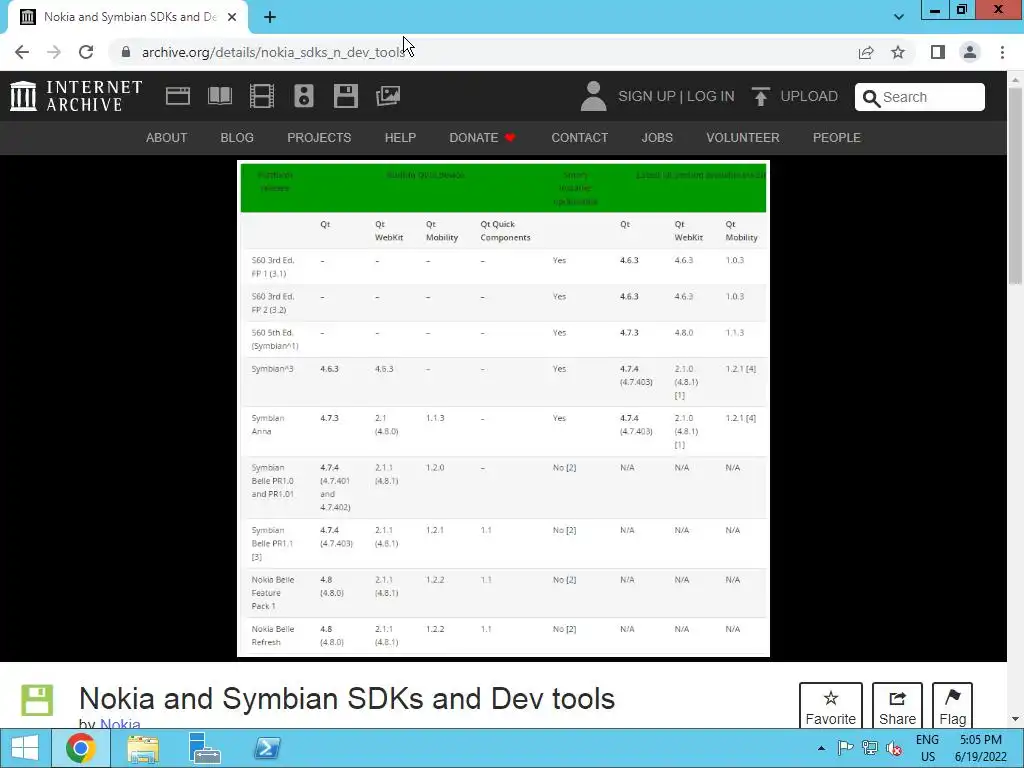Screen dimensions: 1024x768
Task: Click the SIGN UP link
Action: coord(647,96)
